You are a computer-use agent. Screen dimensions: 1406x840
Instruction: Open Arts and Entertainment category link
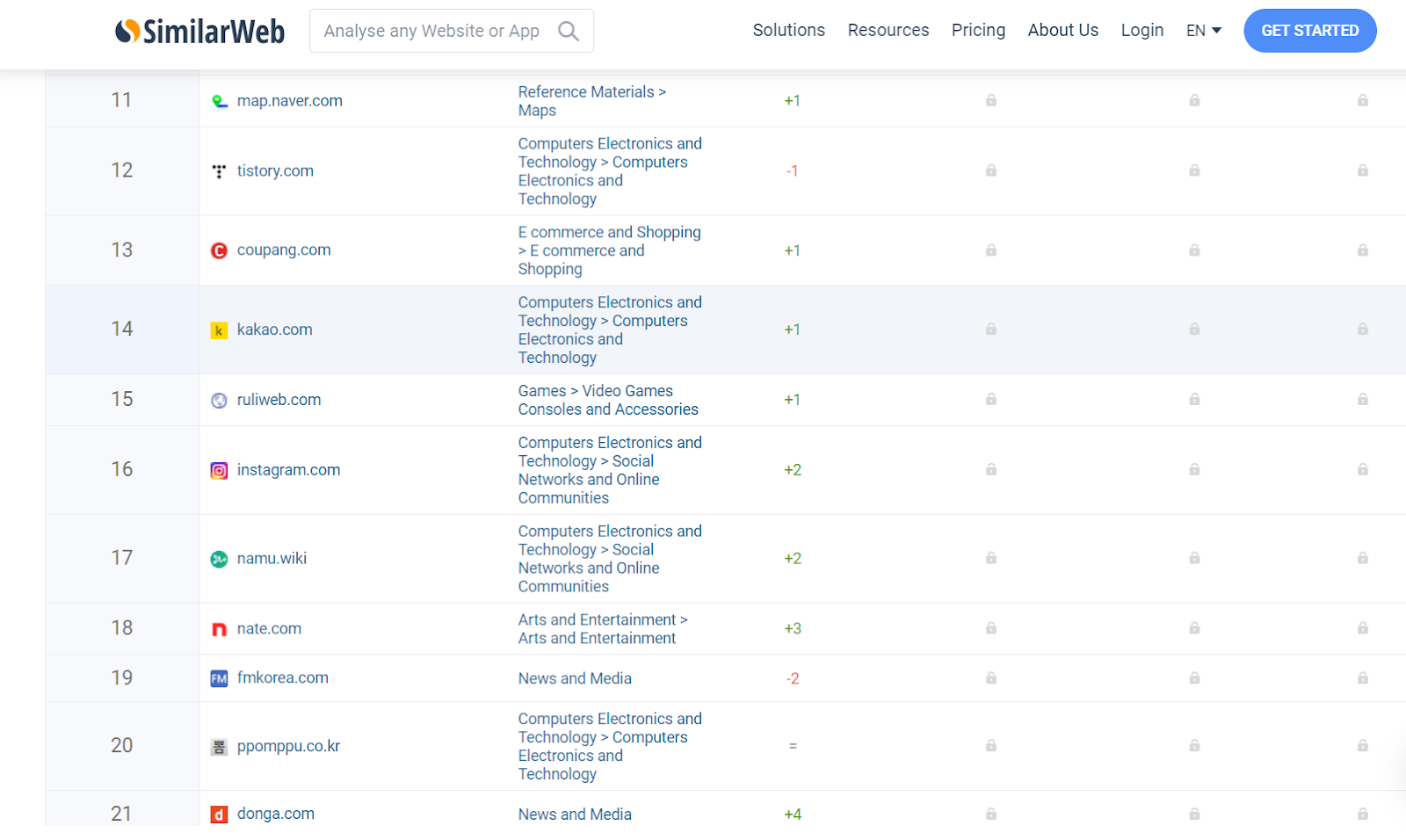tap(603, 629)
